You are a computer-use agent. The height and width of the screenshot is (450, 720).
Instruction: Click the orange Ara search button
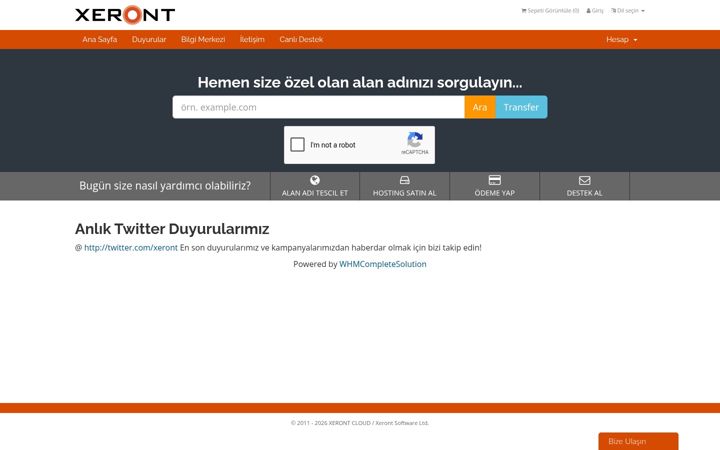point(480,107)
